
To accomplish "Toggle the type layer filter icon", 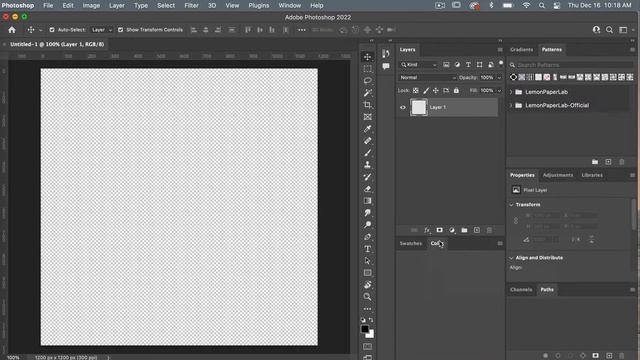I will pyautogui.click(x=468, y=65).
